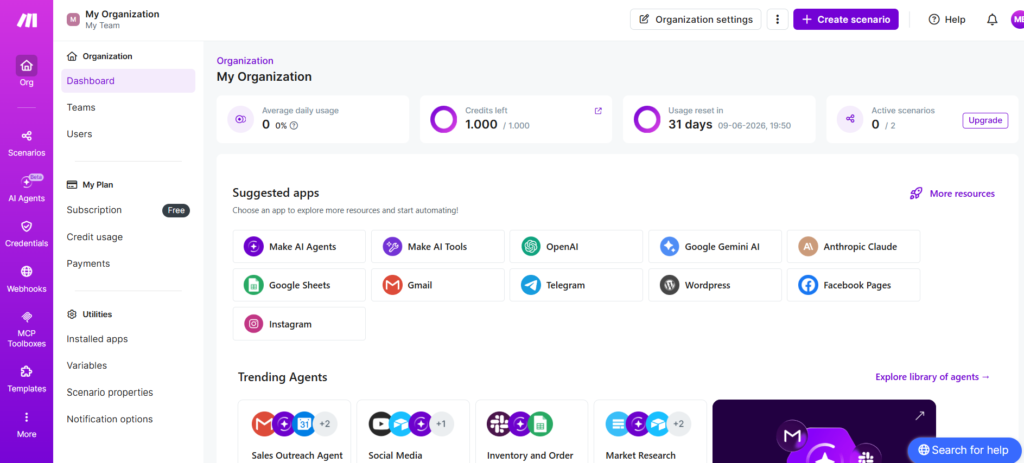Screen dimensions: 1024x463
Task: Choose the Gmail app tile
Action: (x=438, y=285)
